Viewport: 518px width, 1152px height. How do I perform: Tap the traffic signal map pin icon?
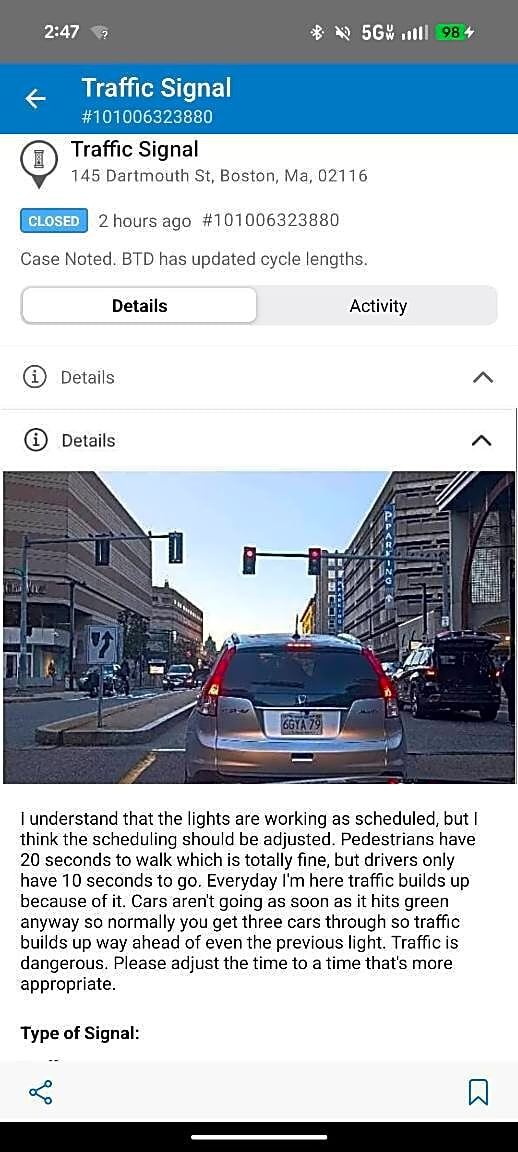(x=39, y=164)
